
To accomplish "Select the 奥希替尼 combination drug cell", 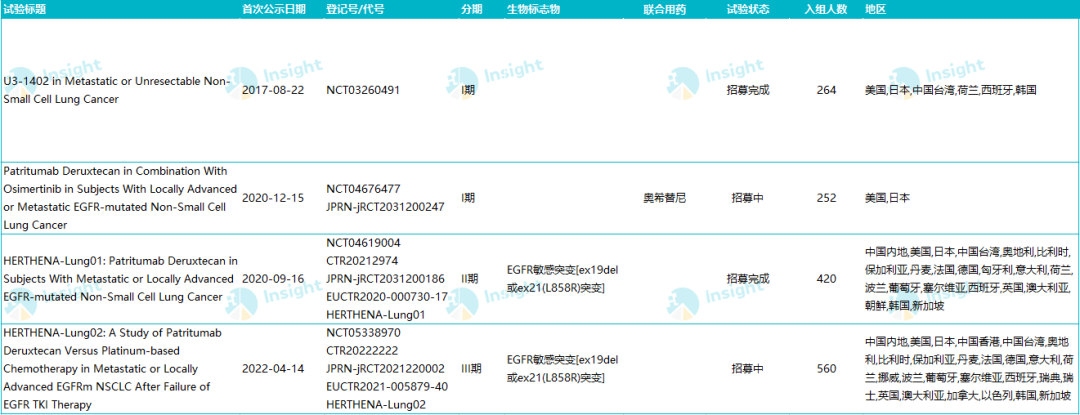I will [664, 198].
